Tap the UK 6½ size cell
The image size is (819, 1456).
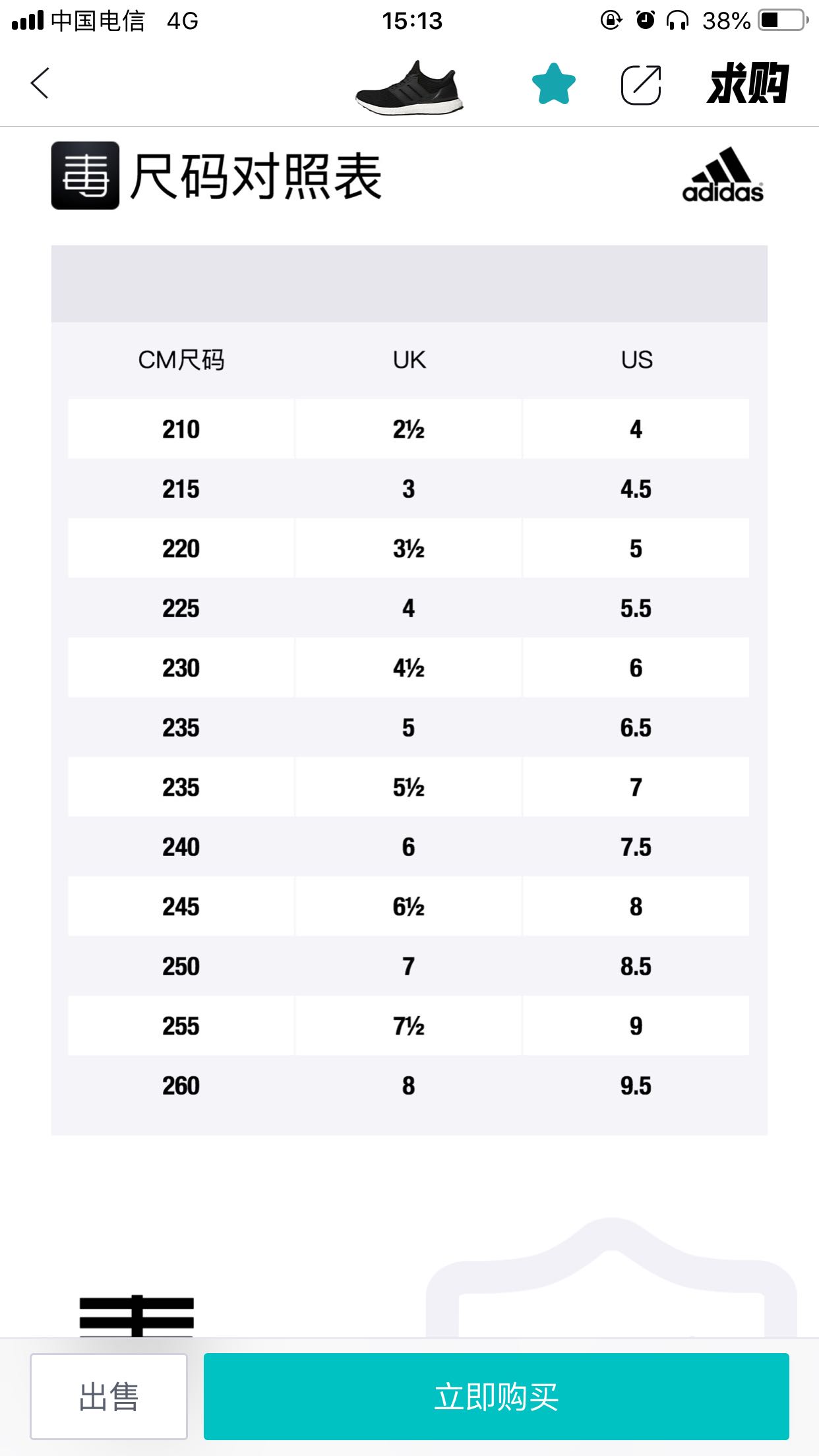pos(409,907)
